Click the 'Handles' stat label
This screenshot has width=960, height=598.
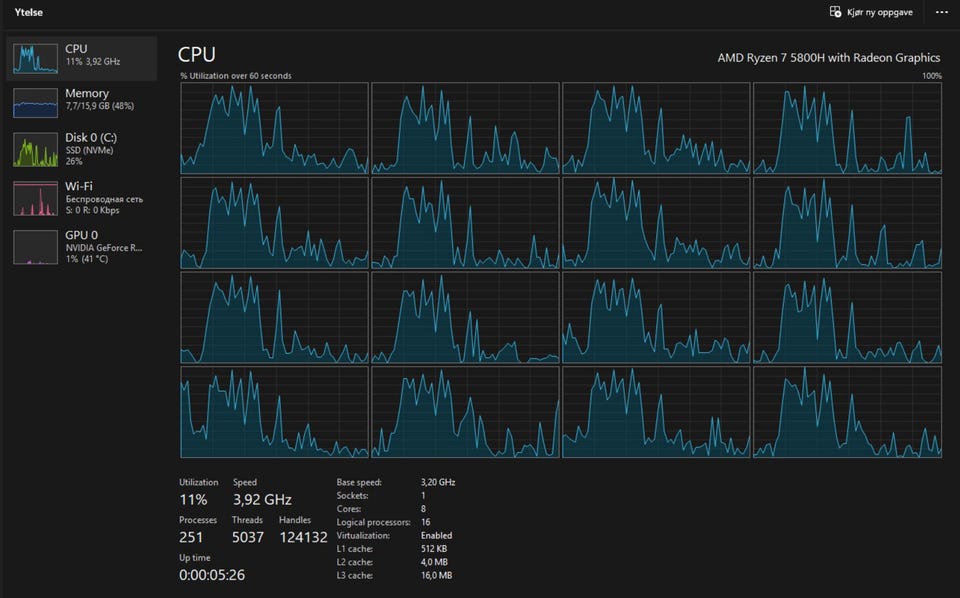(295, 520)
